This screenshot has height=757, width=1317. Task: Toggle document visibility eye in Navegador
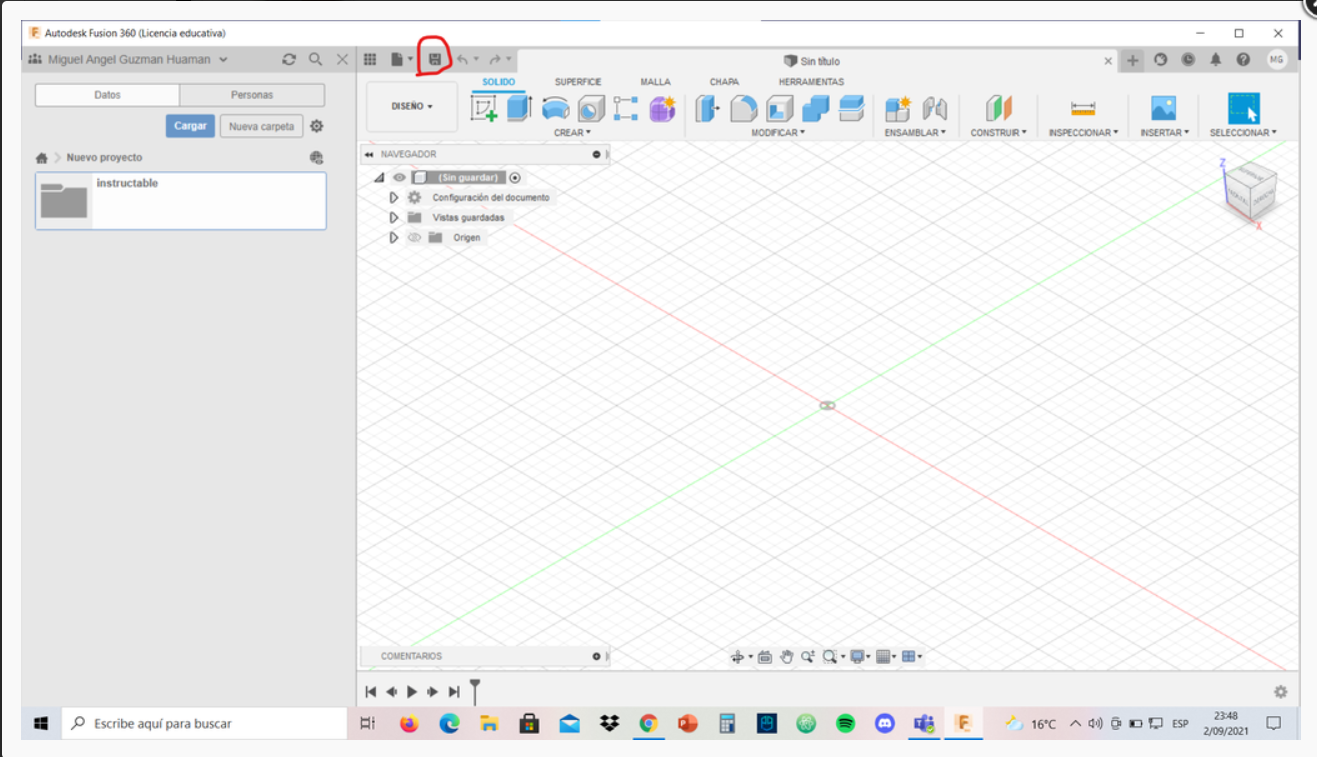401,177
